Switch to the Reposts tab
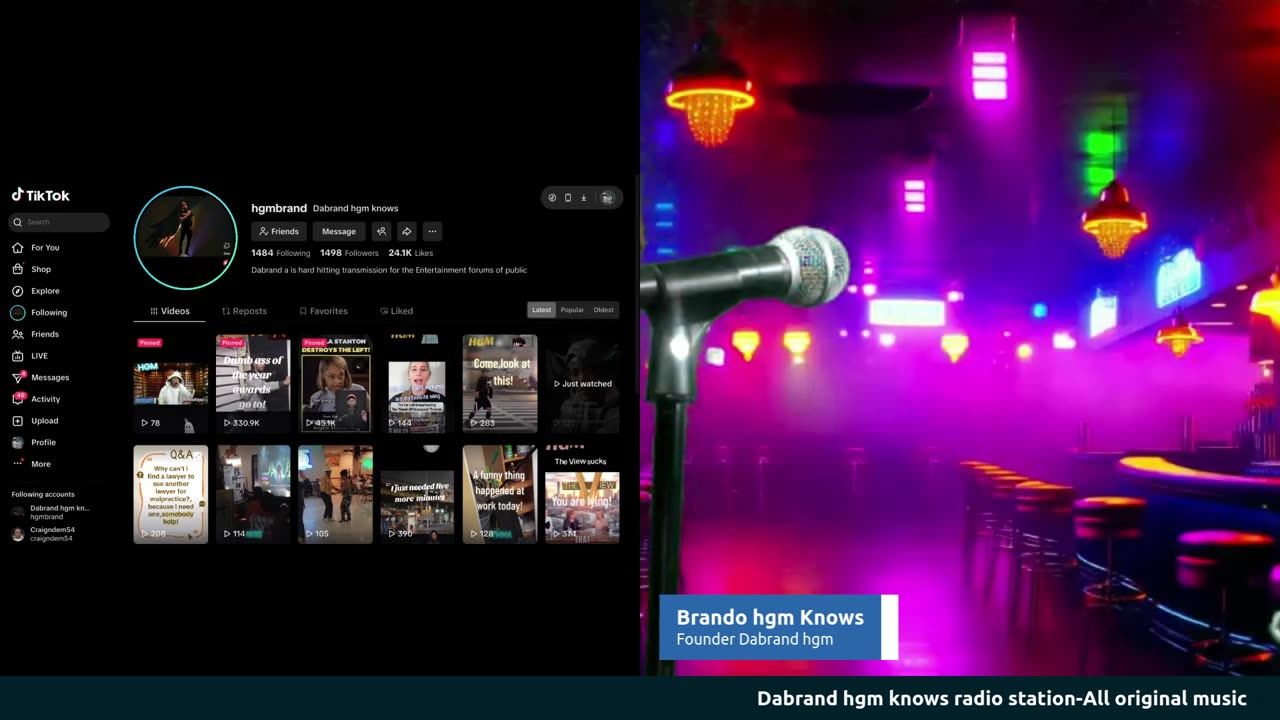 point(244,311)
